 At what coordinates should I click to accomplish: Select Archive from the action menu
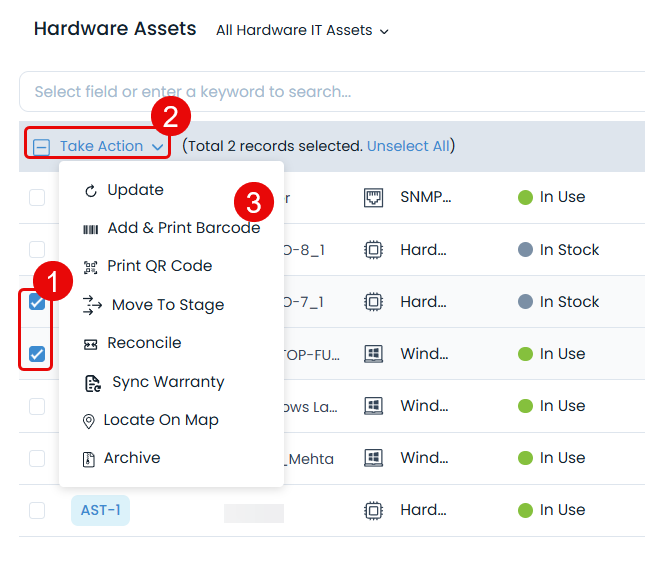(x=132, y=458)
